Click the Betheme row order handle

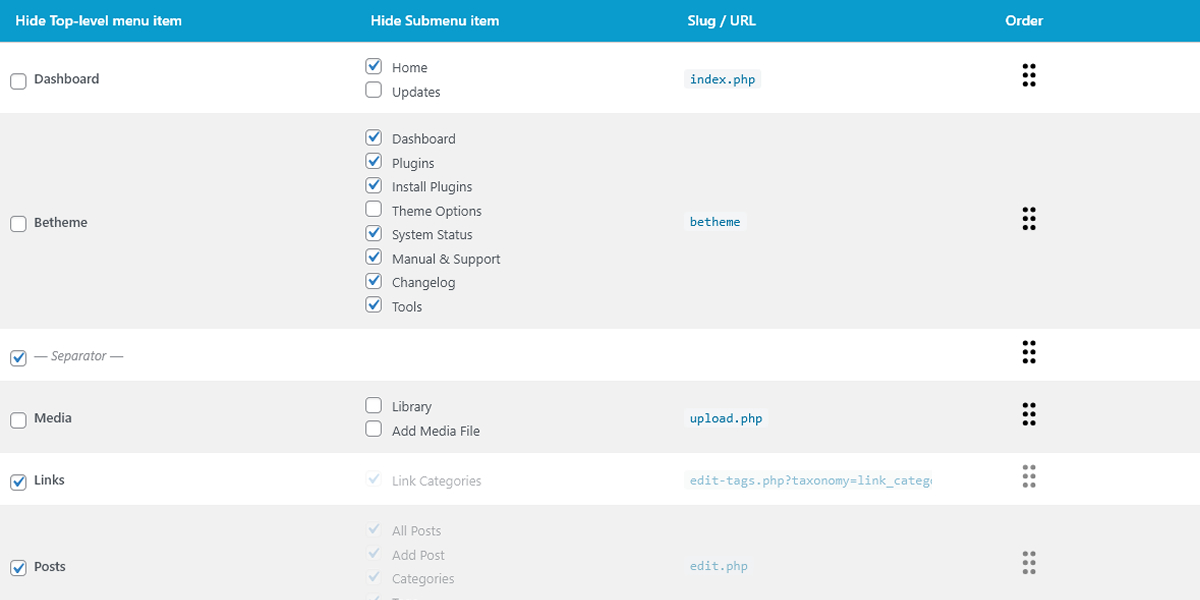(1028, 219)
